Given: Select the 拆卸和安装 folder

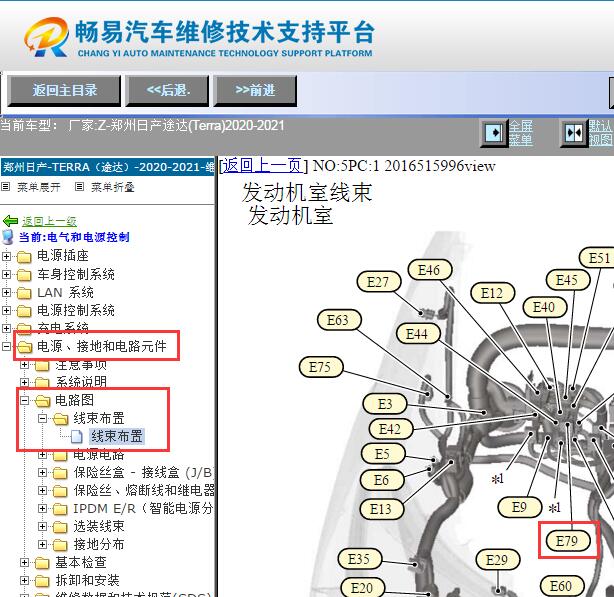Looking at the screenshot, I should coord(87,581).
